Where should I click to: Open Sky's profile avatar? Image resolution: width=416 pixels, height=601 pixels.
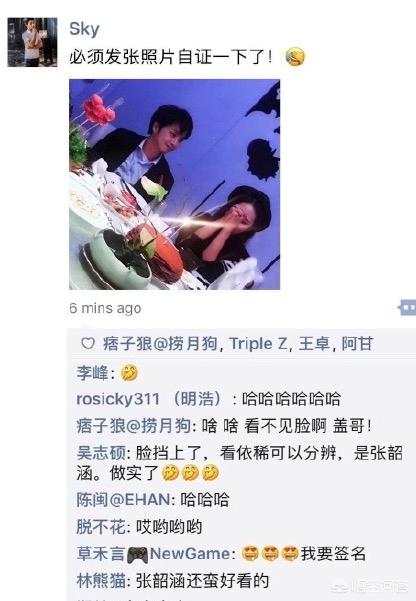tap(32, 42)
